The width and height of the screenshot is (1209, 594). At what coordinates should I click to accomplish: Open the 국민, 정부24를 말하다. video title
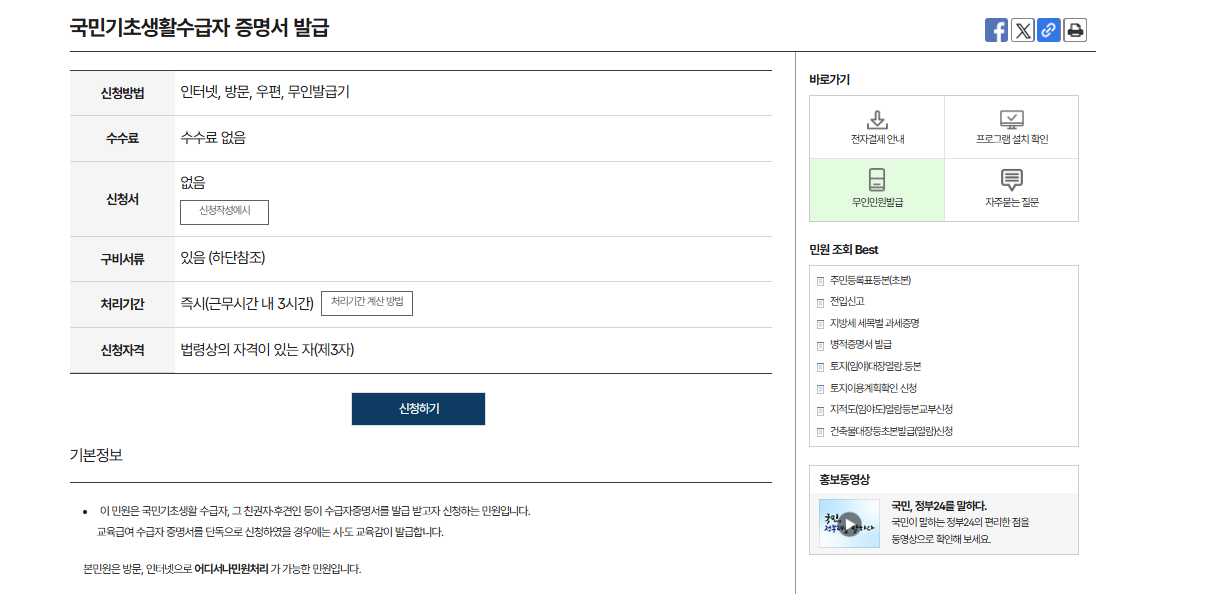pos(939,506)
